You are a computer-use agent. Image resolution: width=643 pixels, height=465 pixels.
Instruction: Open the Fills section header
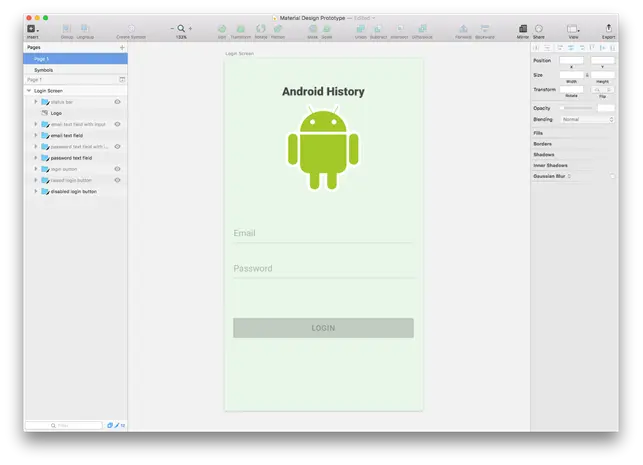(538, 133)
